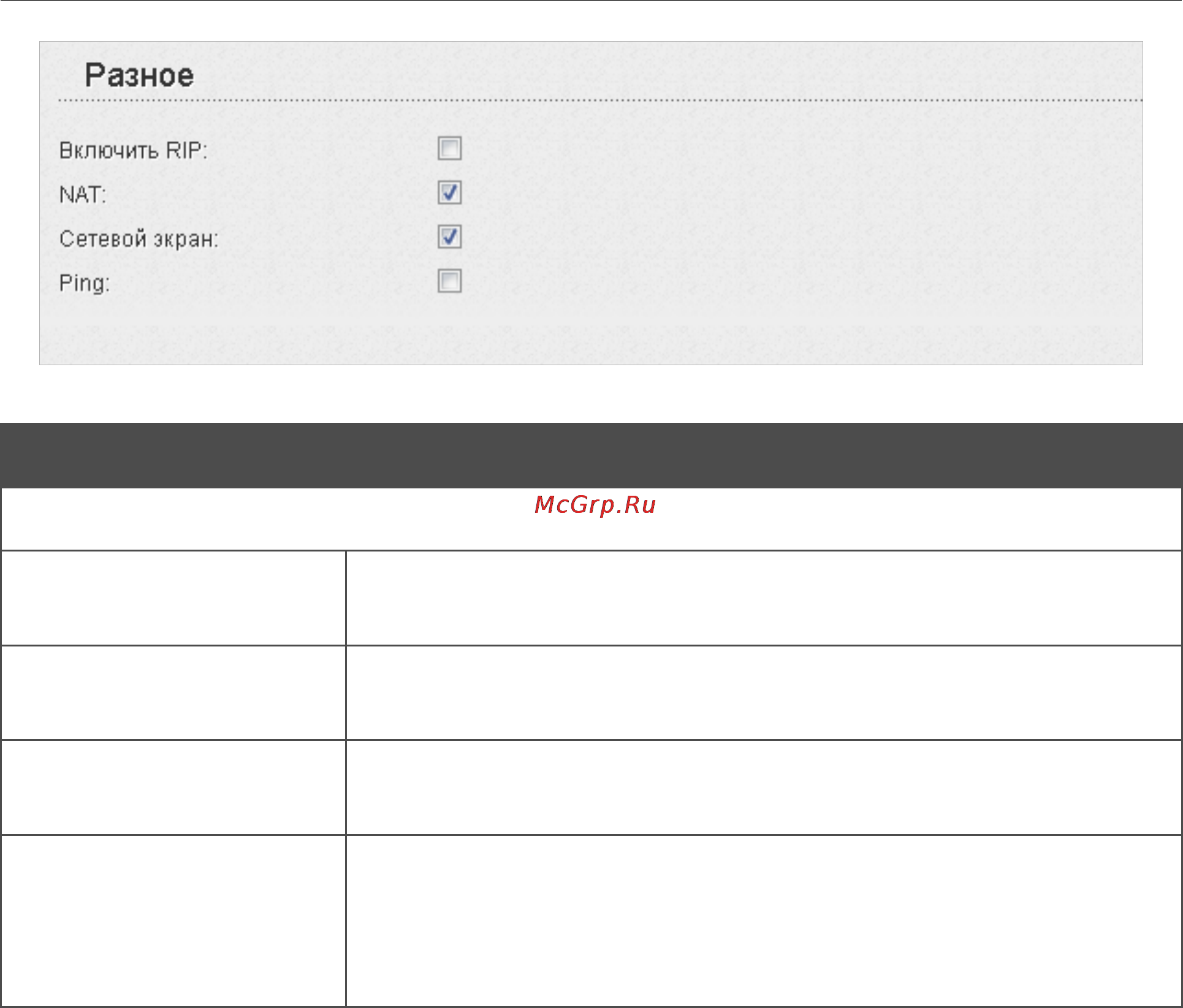Click the second row left table cell

[x=173, y=692]
